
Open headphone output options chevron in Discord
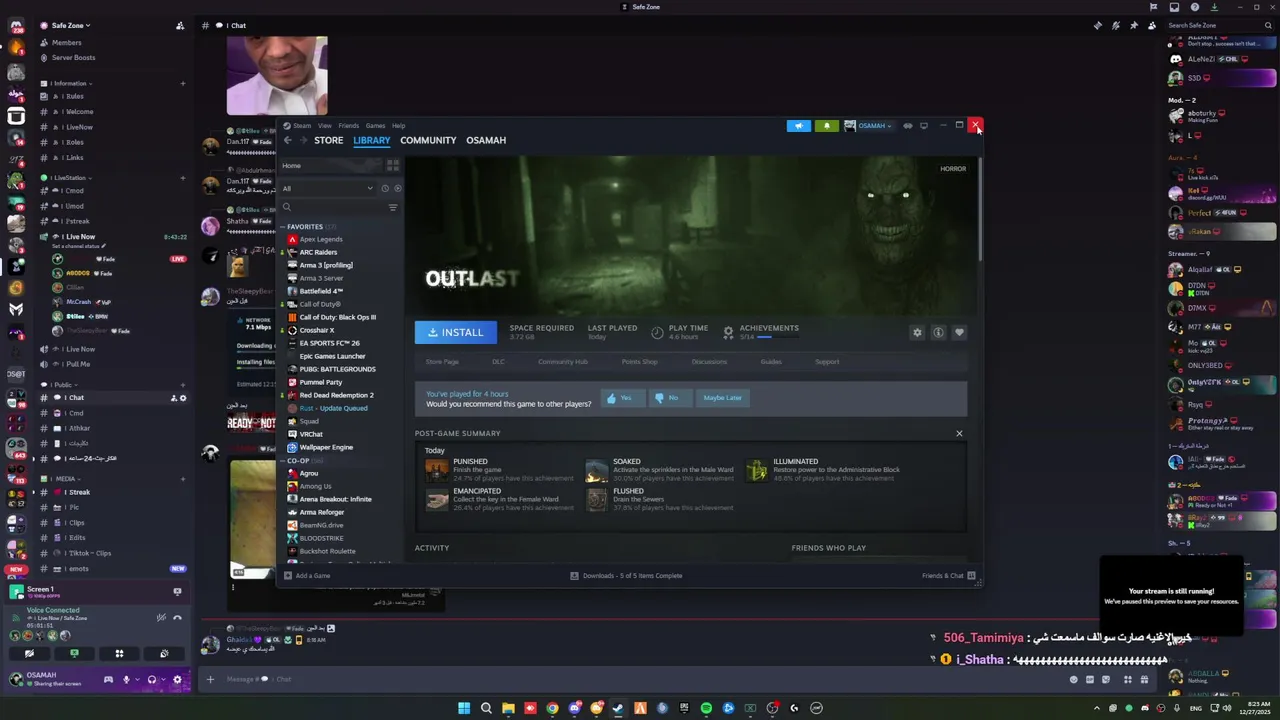[163, 680]
